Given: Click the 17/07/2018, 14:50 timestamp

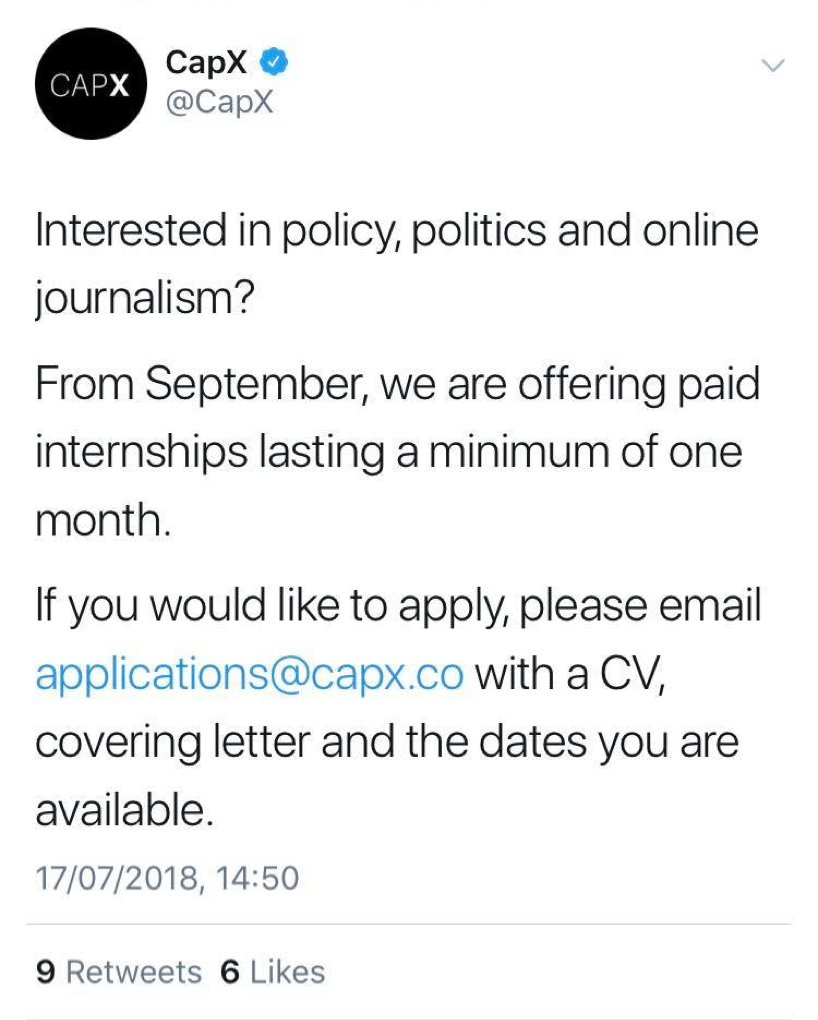Looking at the screenshot, I should 167,878.
